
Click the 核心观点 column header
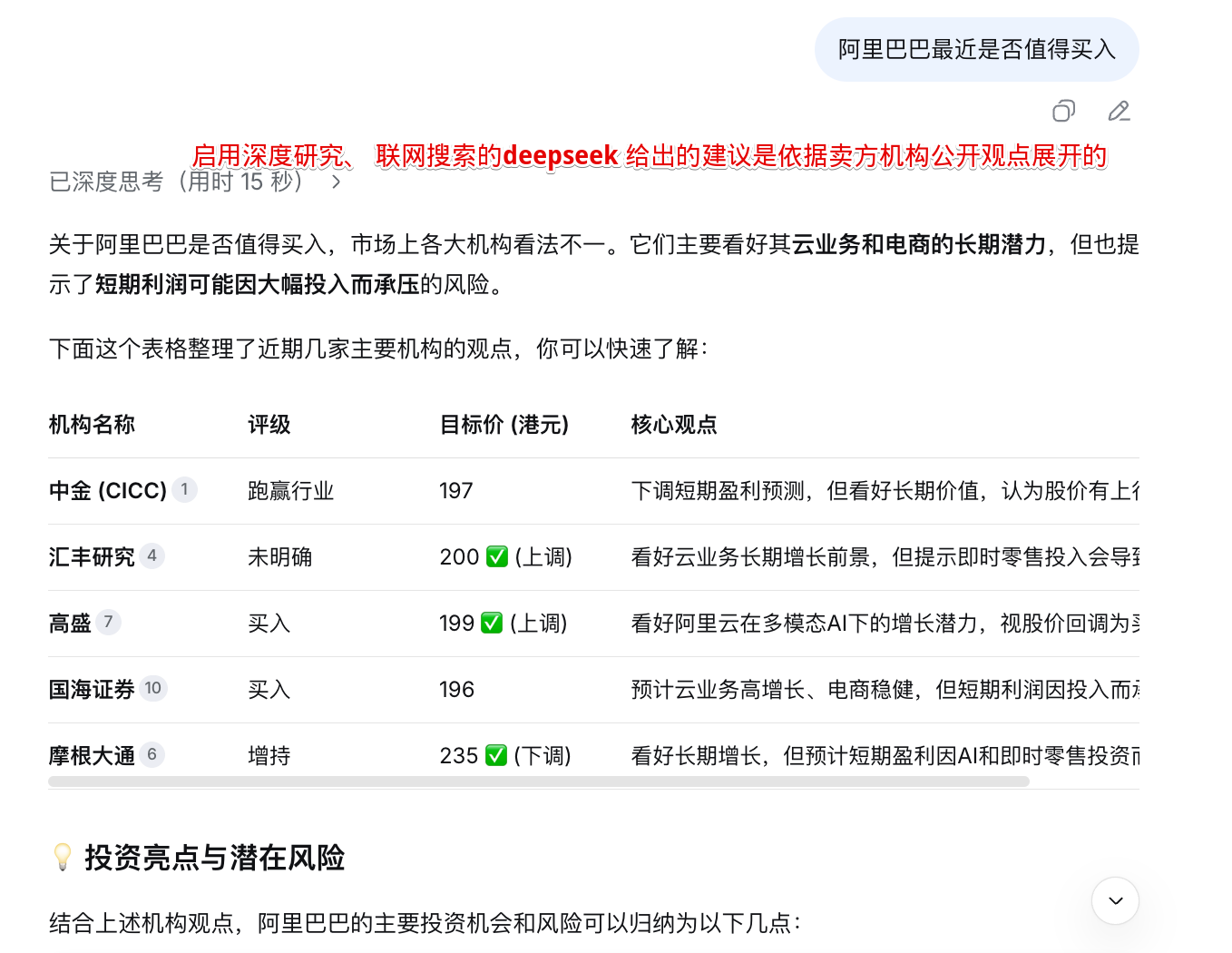(x=674, y=425)
